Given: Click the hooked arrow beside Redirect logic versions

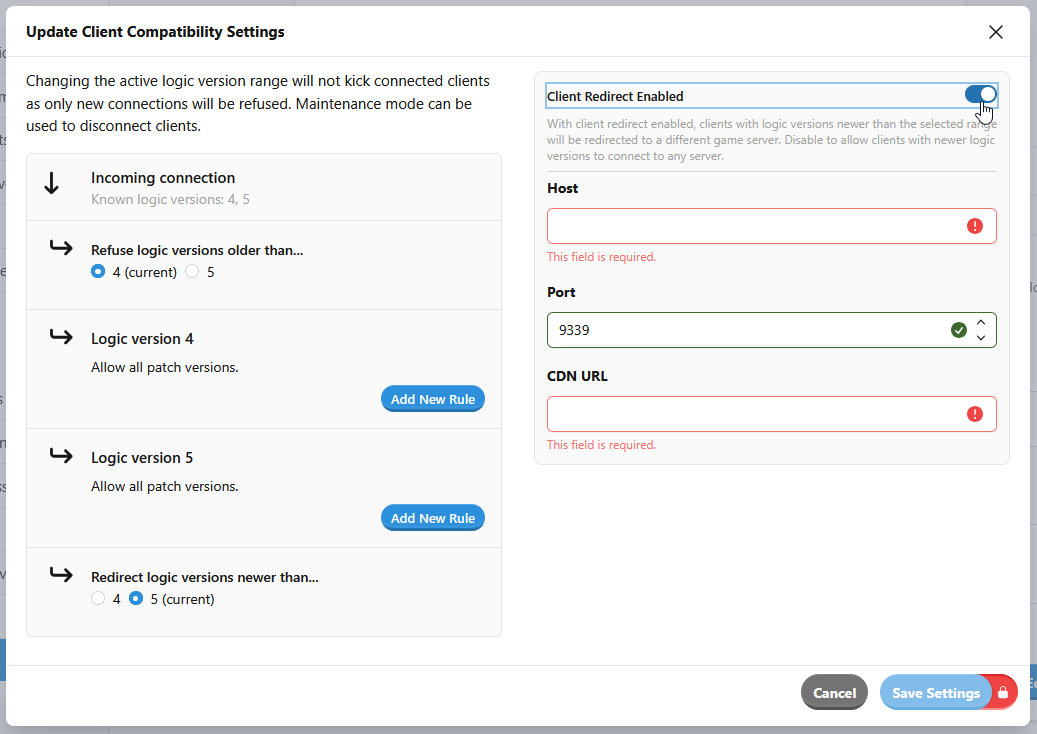Looking at the screenshot, I should click(x=61, y=575).
